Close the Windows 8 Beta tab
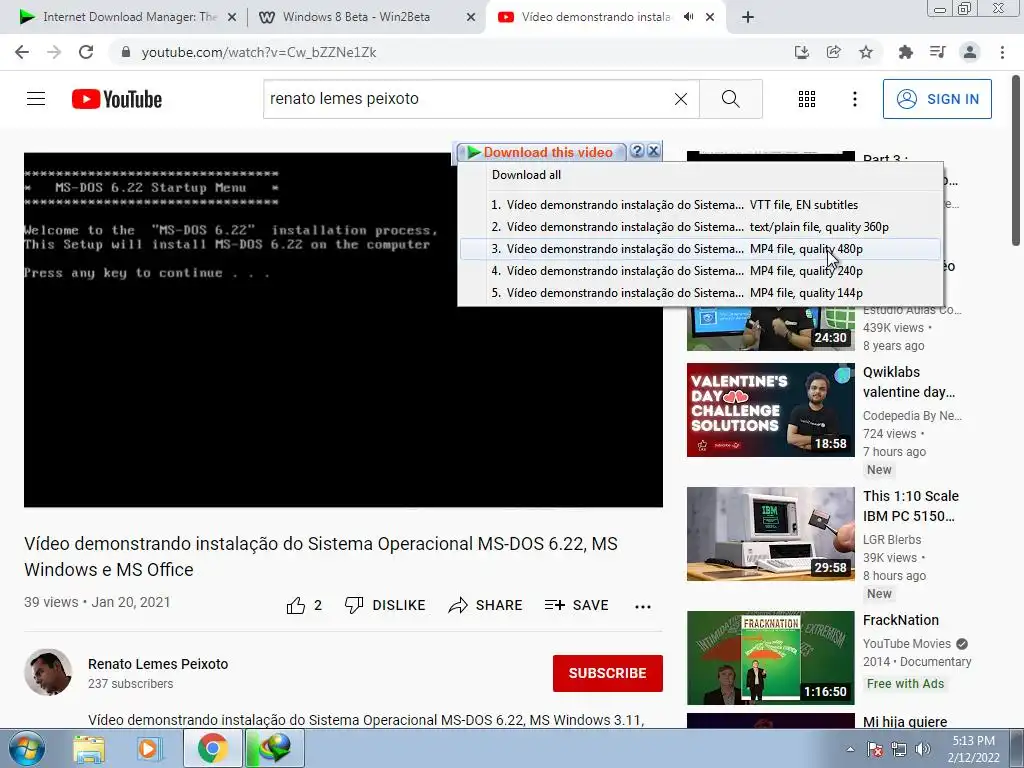Image resolution: width=1024 pixels, height=768 pixels. [x=471, y=17]
